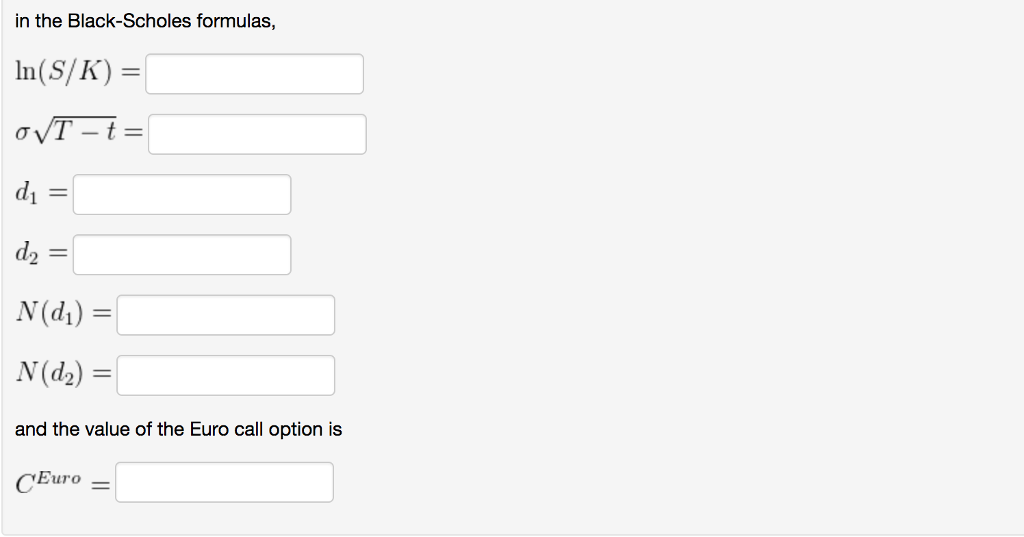This screenshot has width=1024, height=537.
Task: Click the equals sign after d1
Action: click(58, 196)
